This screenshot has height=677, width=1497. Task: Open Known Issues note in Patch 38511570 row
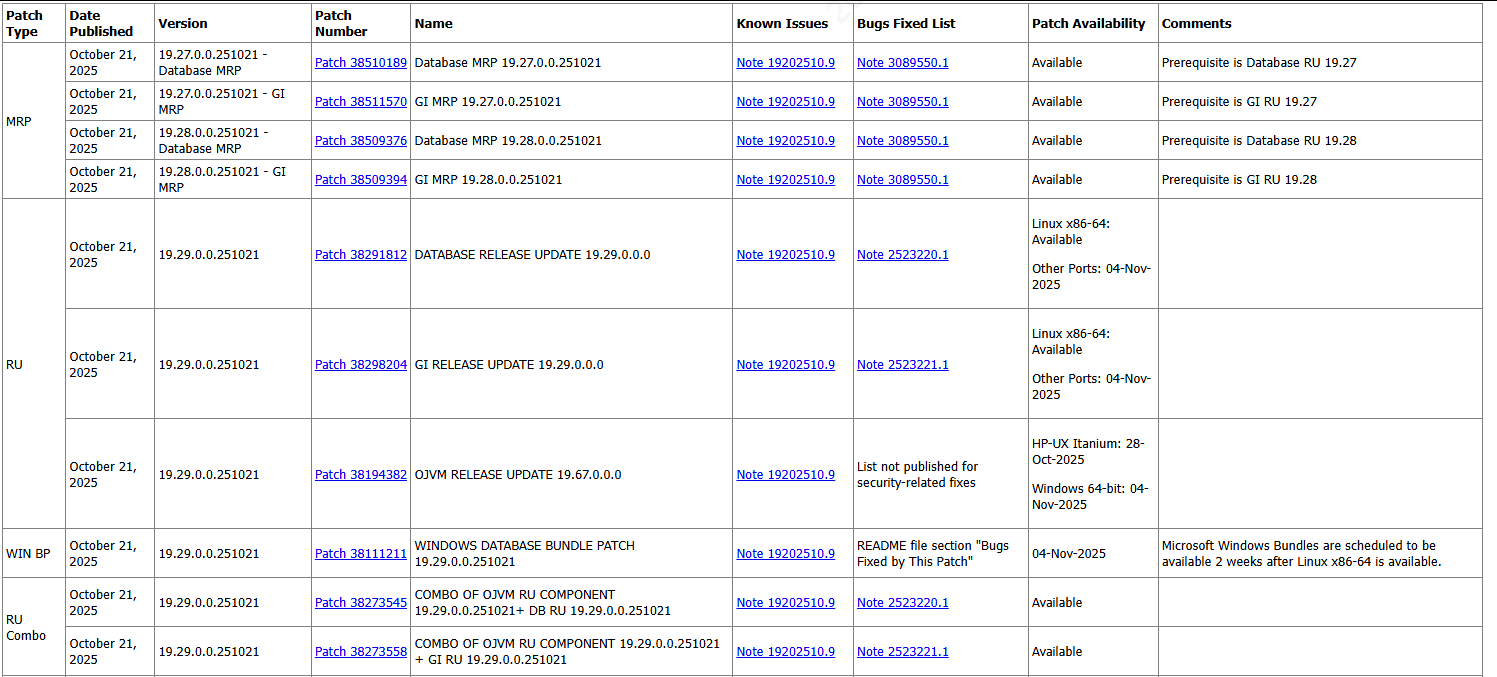click(x=786, y=102)
